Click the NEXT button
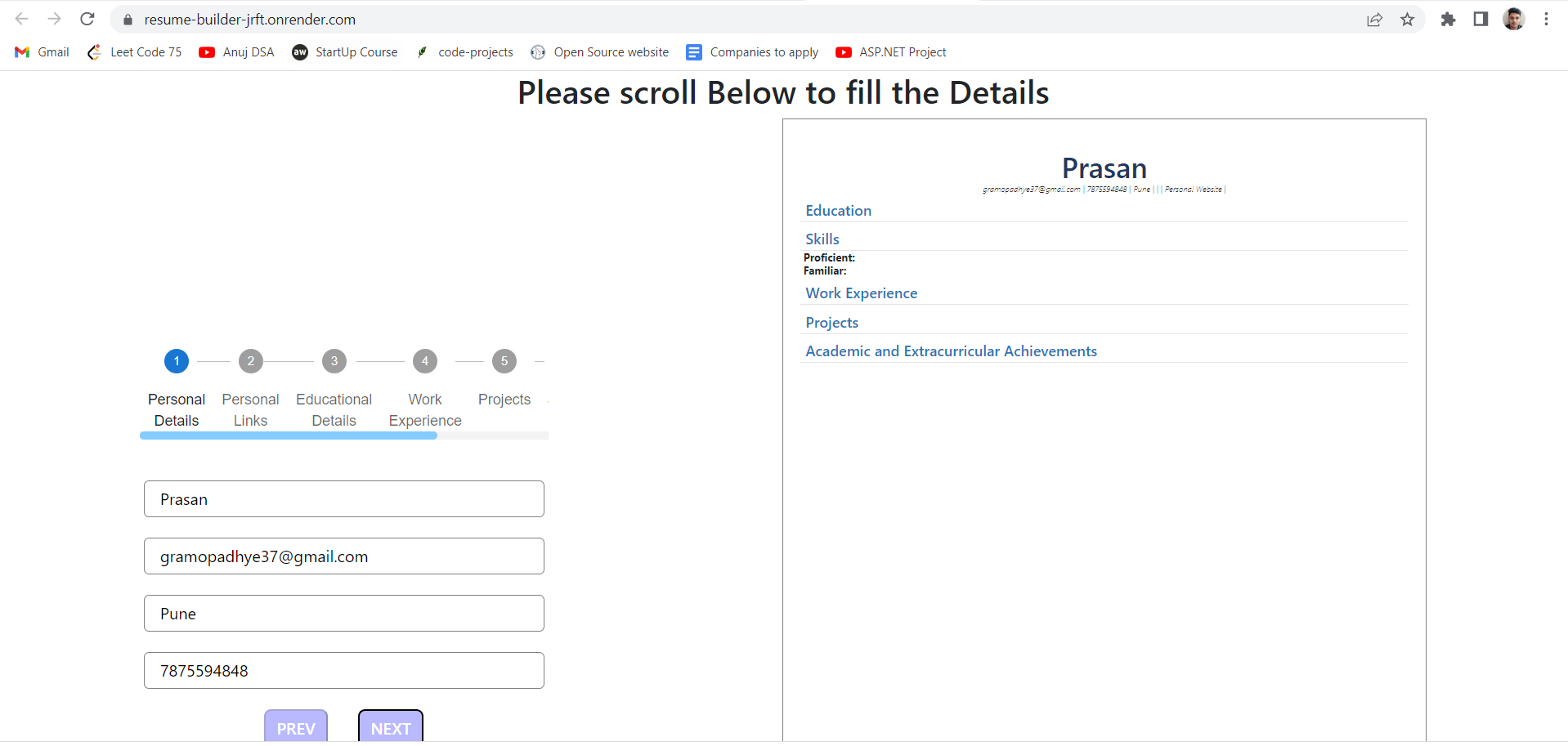Viewport: 1568px width, 746px height. pyautogui.click(x=391, y=727)
